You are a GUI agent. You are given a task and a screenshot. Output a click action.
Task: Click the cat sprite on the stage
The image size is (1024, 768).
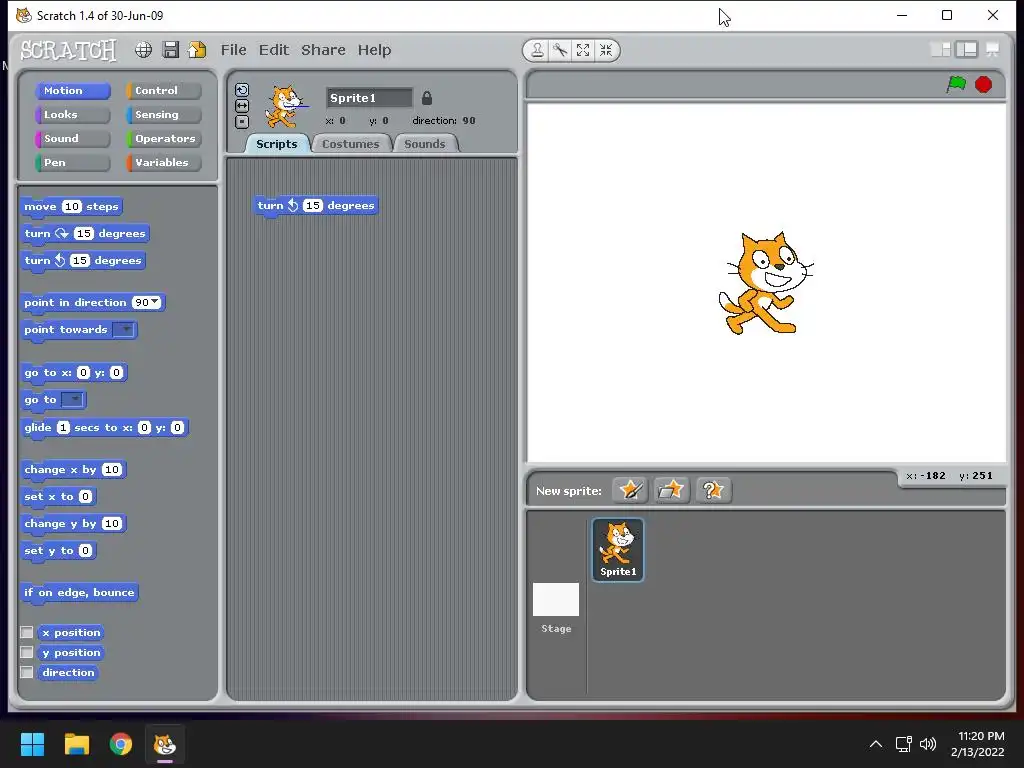[x=765, y=283]
